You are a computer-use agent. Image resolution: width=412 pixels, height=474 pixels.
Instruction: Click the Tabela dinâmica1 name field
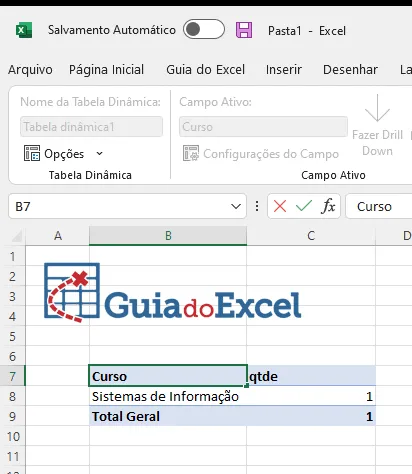click(x=91, y=127)
